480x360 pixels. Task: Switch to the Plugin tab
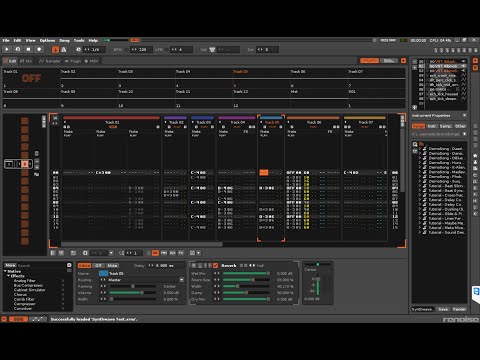(73, 61)
